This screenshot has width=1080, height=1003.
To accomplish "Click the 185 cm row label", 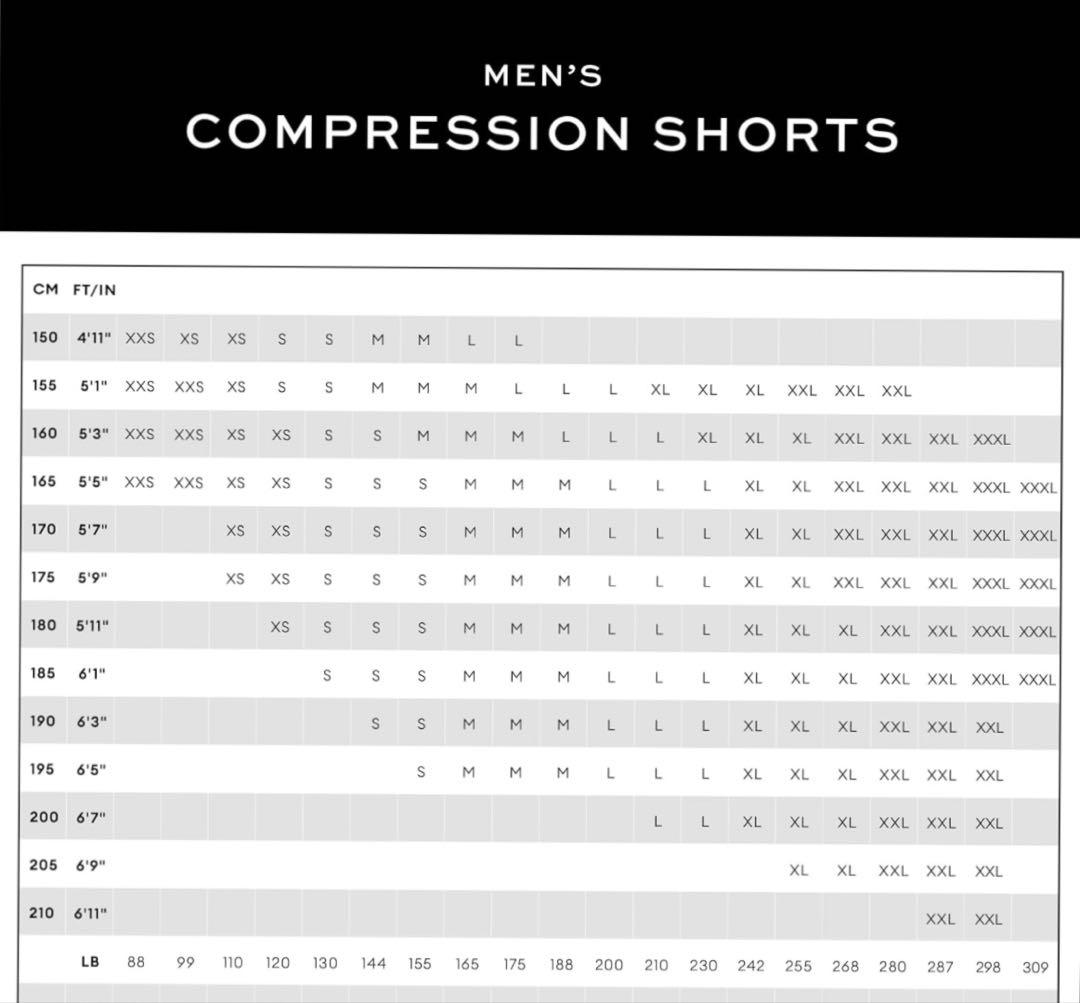I will (x=43, y=672).
